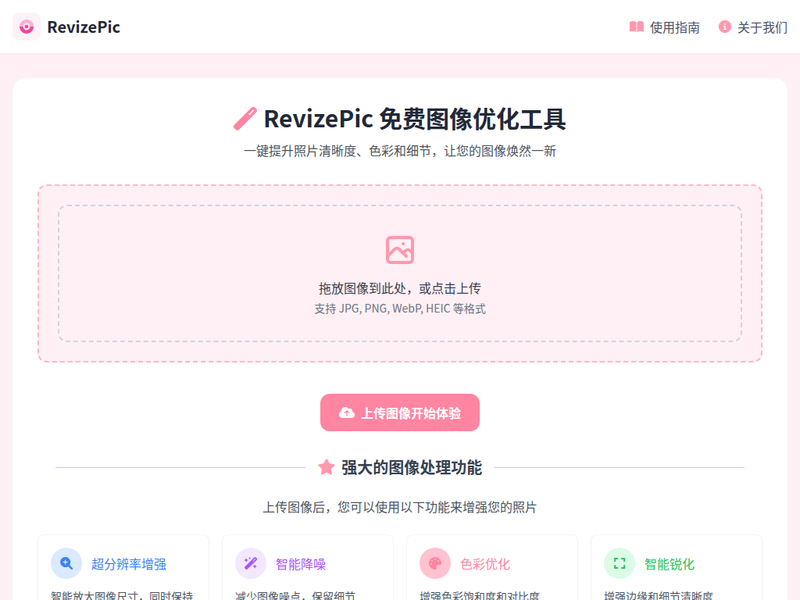Click the 上传图像开始体验 upload button

pos(400,412)
